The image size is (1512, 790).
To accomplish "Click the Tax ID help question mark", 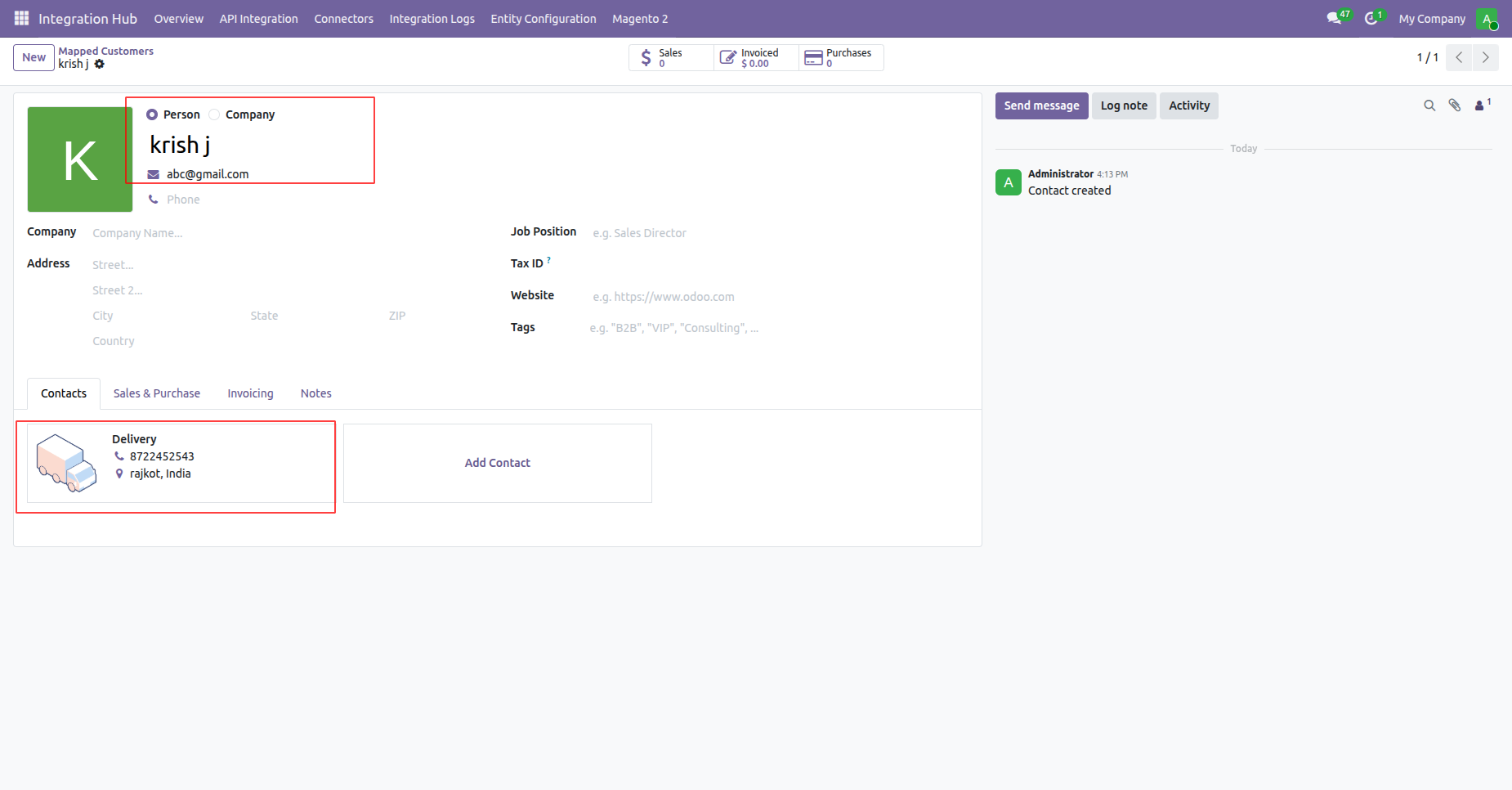I will click(548, 259).
